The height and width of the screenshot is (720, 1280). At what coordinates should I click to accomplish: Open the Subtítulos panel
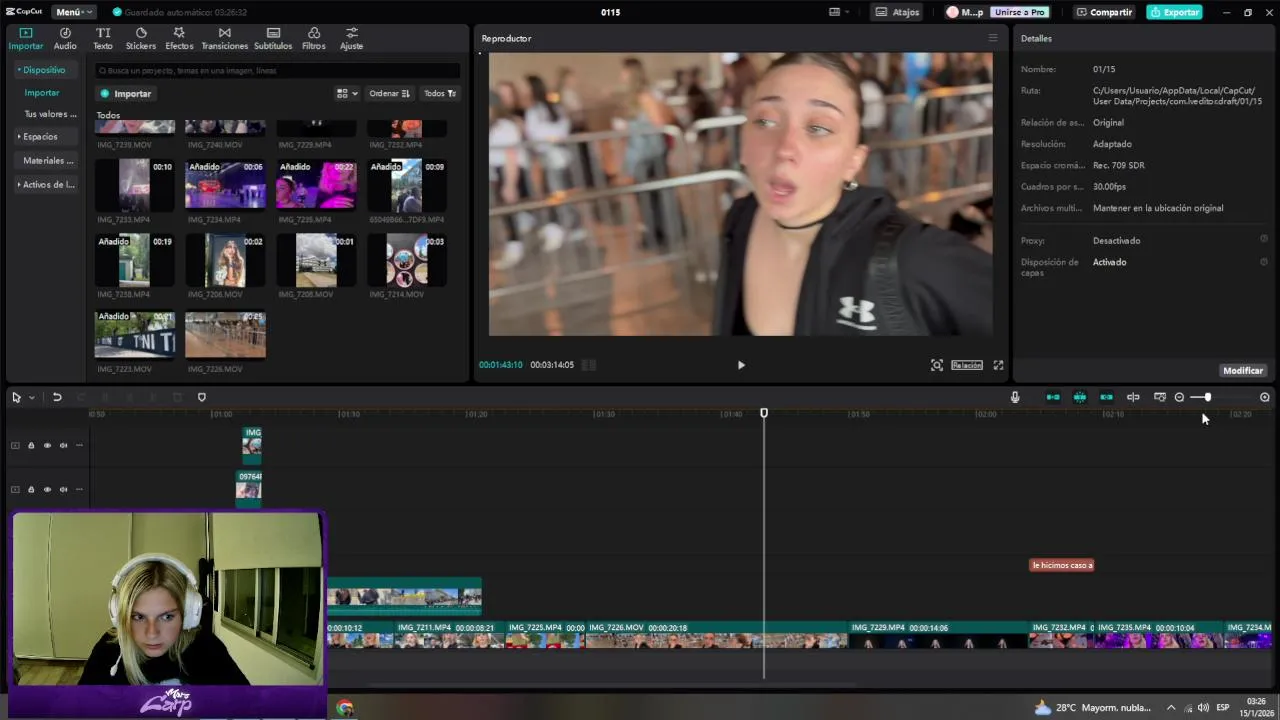tap(273, 38)
